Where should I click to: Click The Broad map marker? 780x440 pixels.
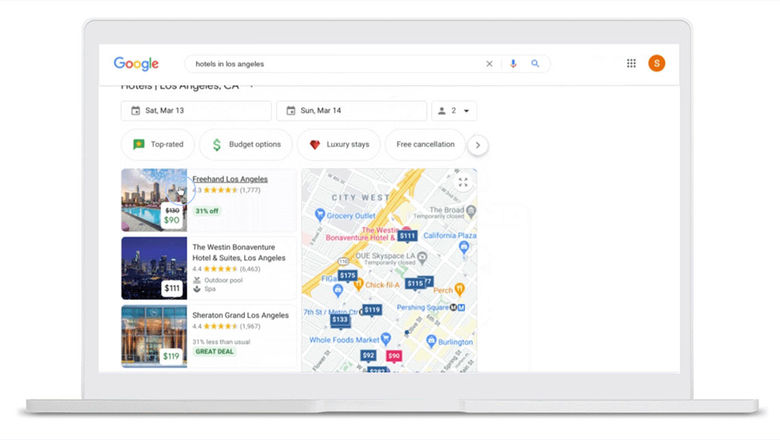471,211
